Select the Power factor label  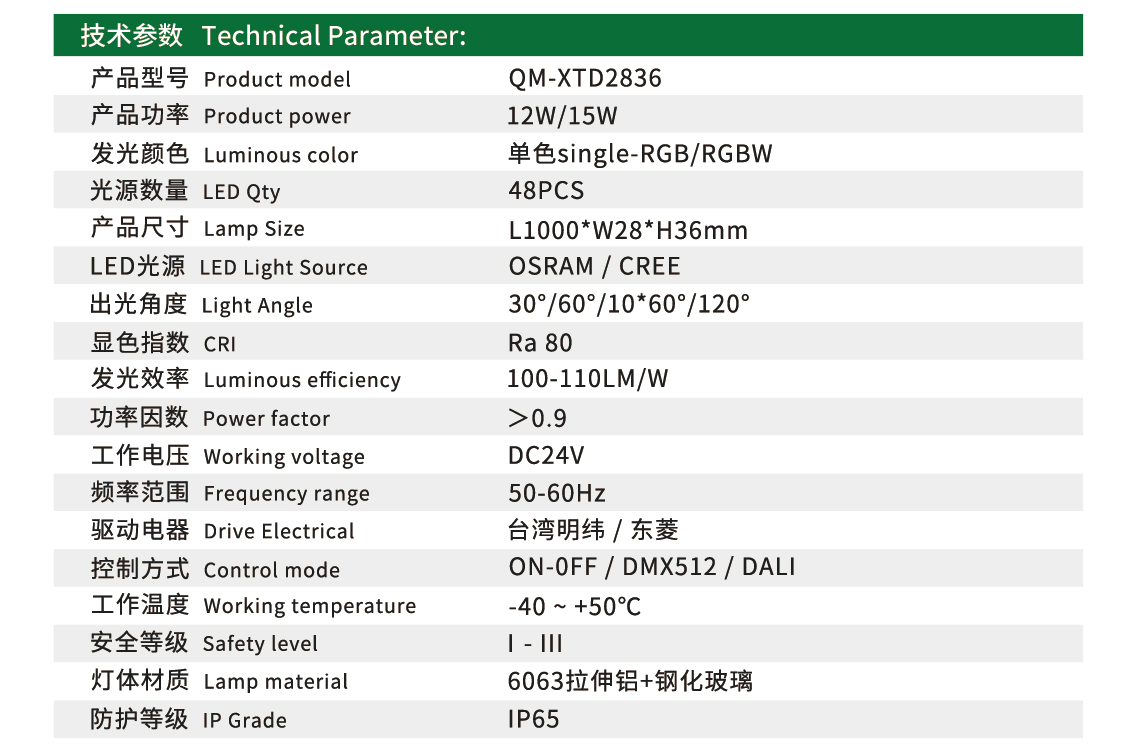coord(266,419)
